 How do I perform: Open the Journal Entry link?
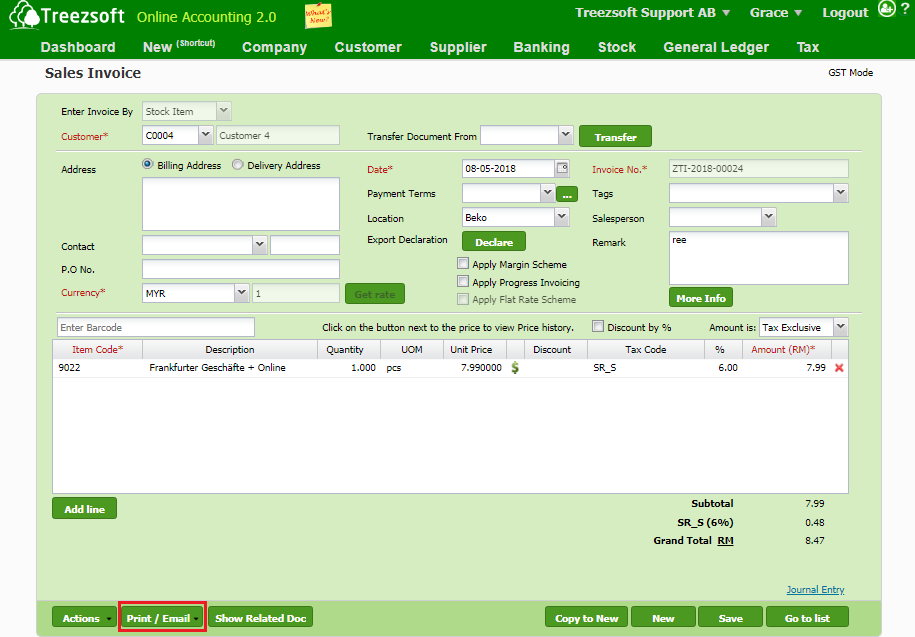click(x=815, y=589)
